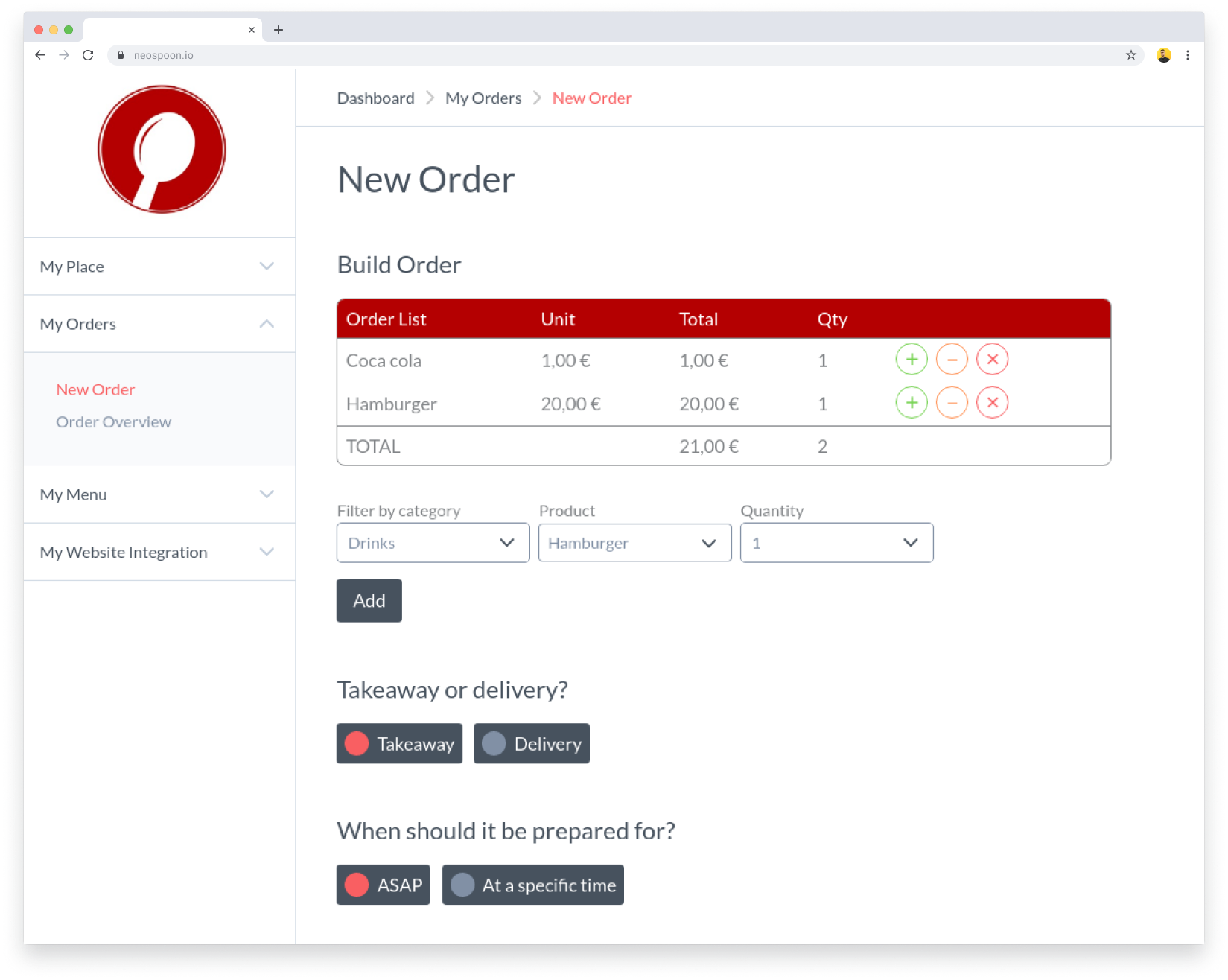Open the Quantity dropdown

[836, 543]
